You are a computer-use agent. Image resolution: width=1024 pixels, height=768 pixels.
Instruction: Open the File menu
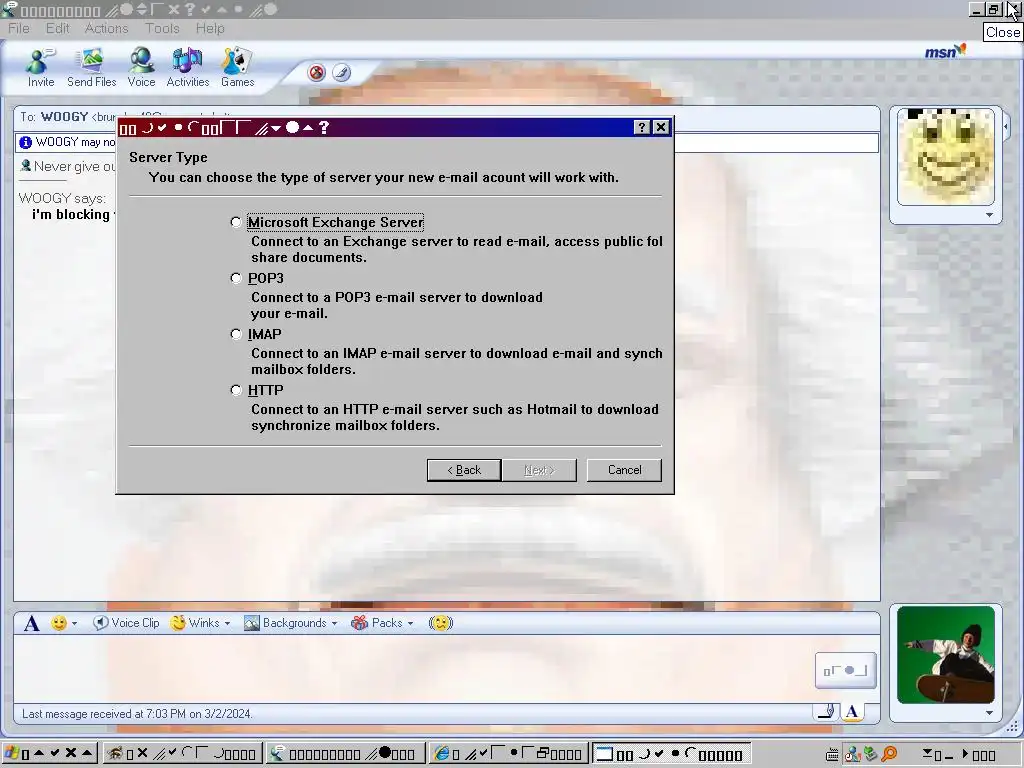18,28
